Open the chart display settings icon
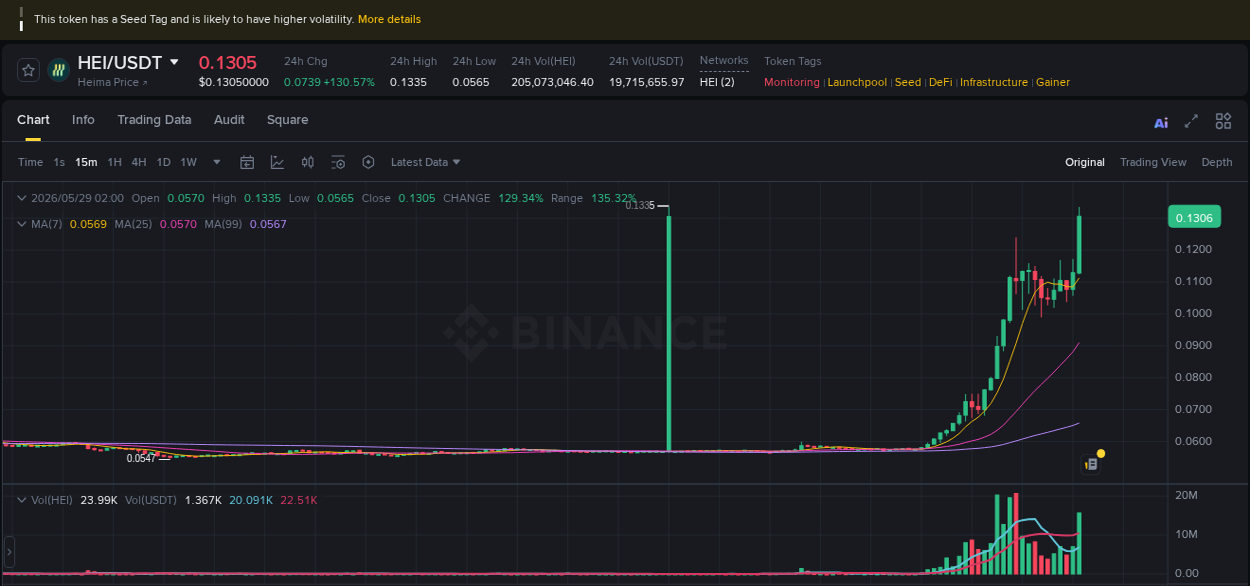The height and width of the screenshot is (586, 1250). click(x=338, y=162)
